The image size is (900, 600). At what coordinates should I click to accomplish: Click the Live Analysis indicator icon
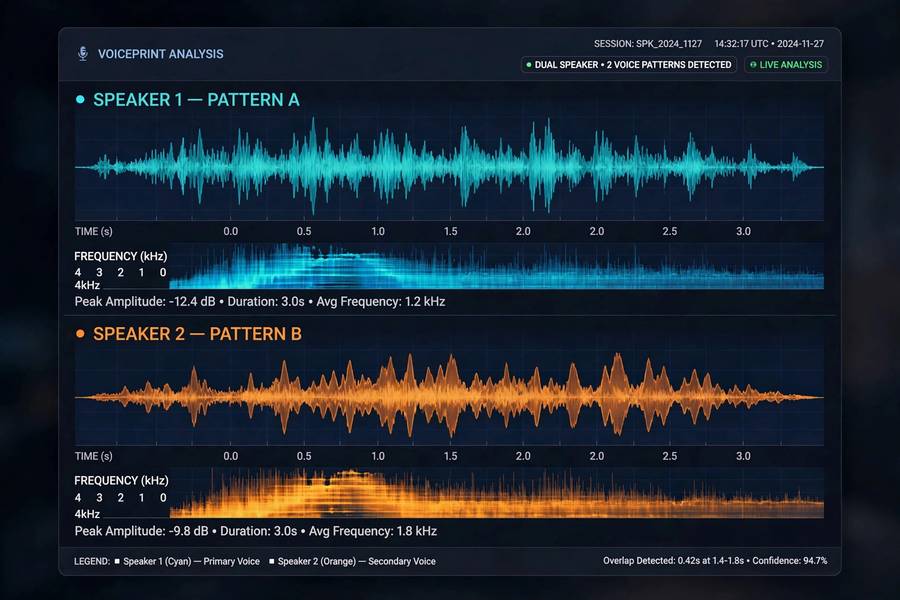tap(753, 65)
